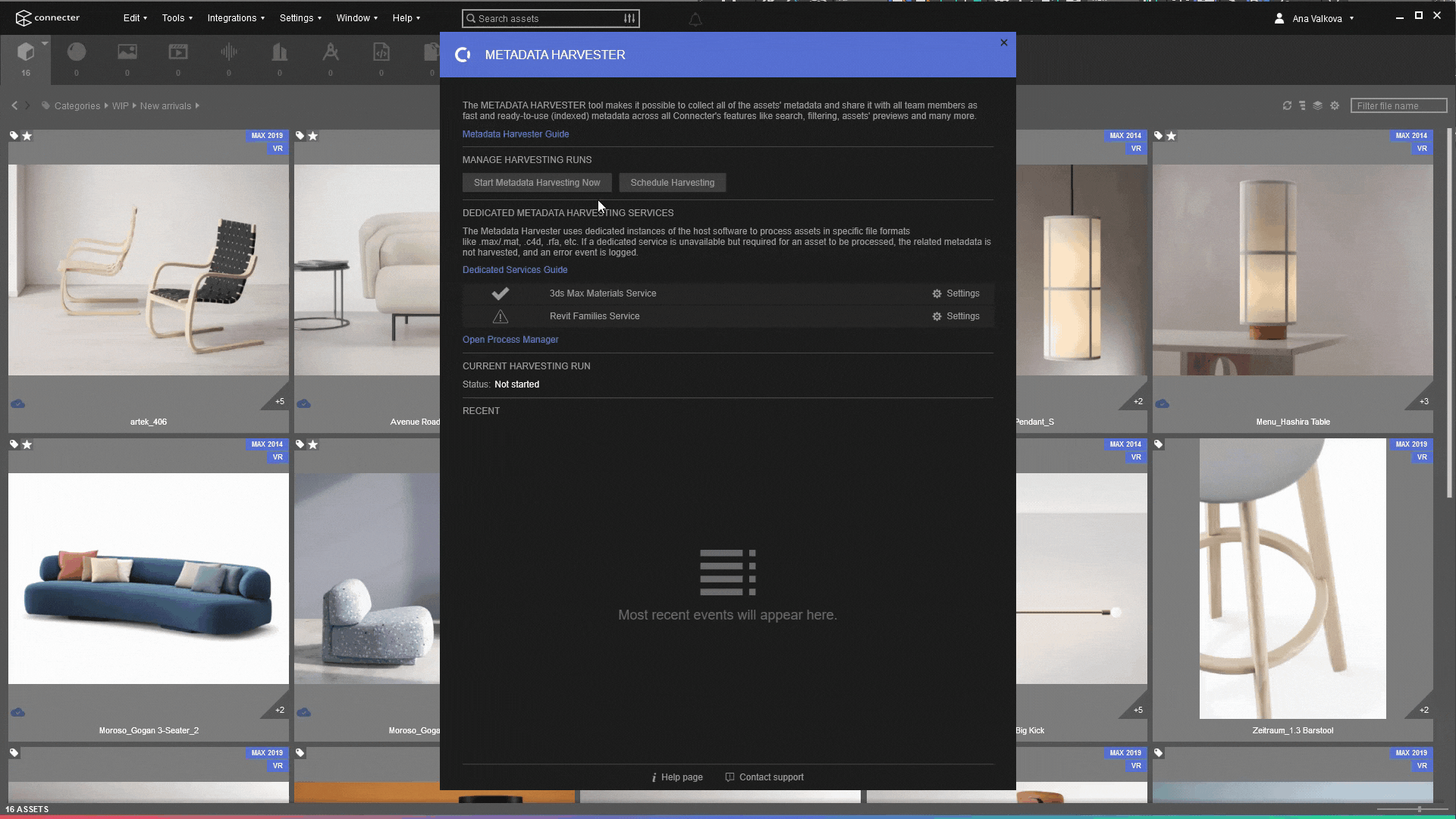1456x819 pixels.
Task: Select the materials sphere asset type
Action: tap(77, 52)
